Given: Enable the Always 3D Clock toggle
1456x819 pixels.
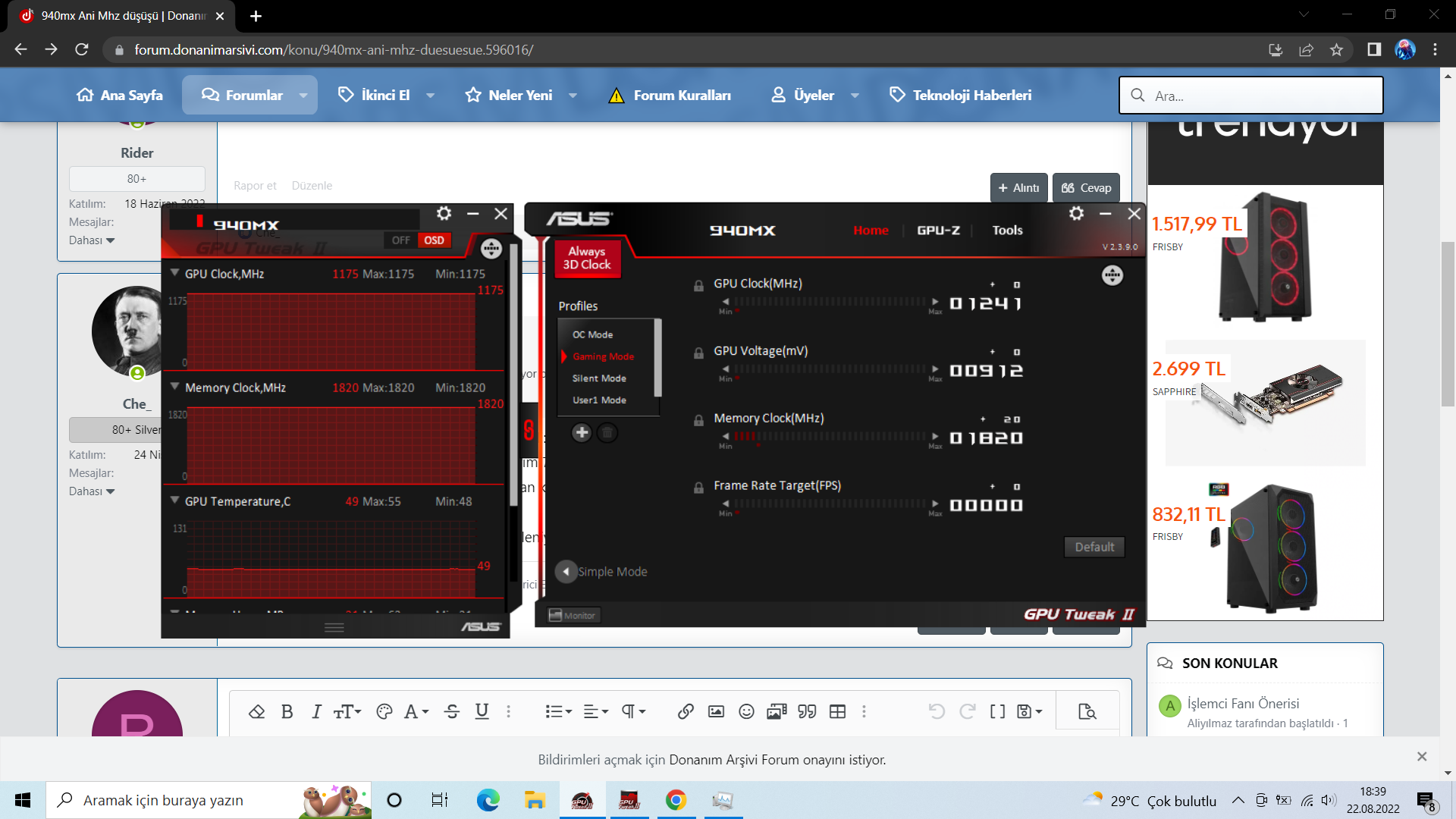Looking at the screenshot, I should [x=587, y=258].
